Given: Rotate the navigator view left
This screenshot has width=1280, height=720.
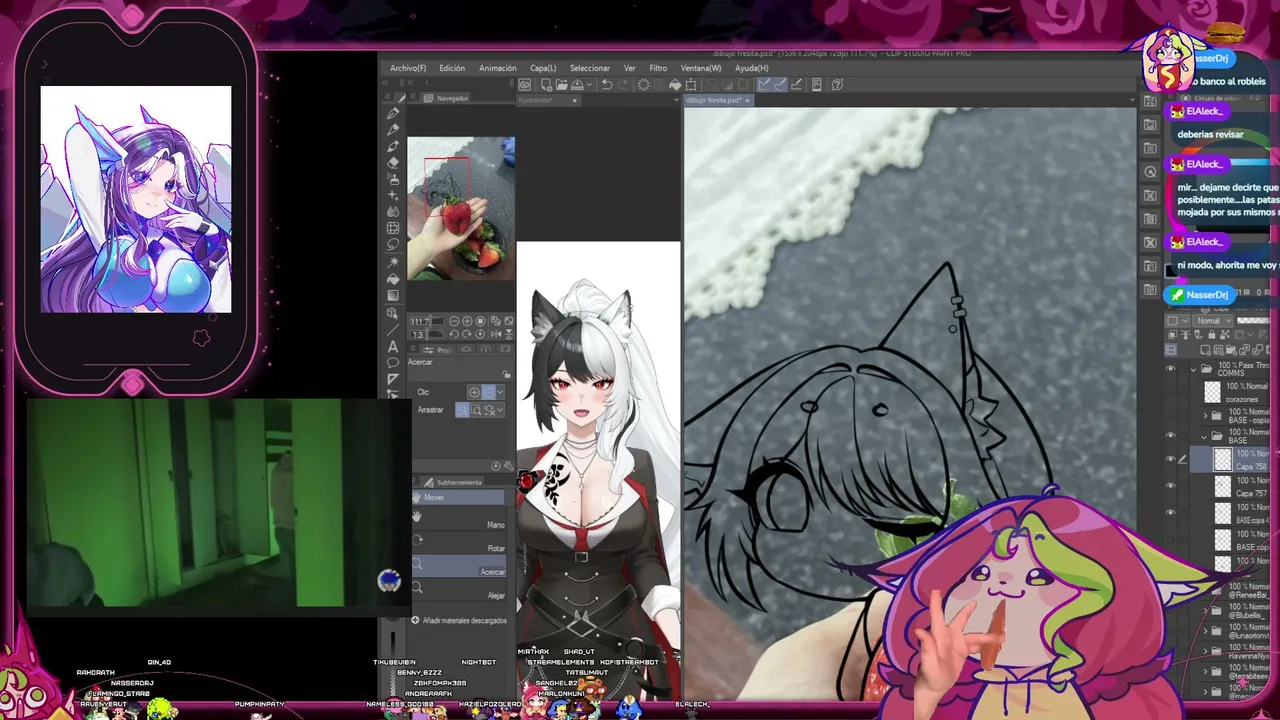Looking at the screenshot, I should point(453,334).
